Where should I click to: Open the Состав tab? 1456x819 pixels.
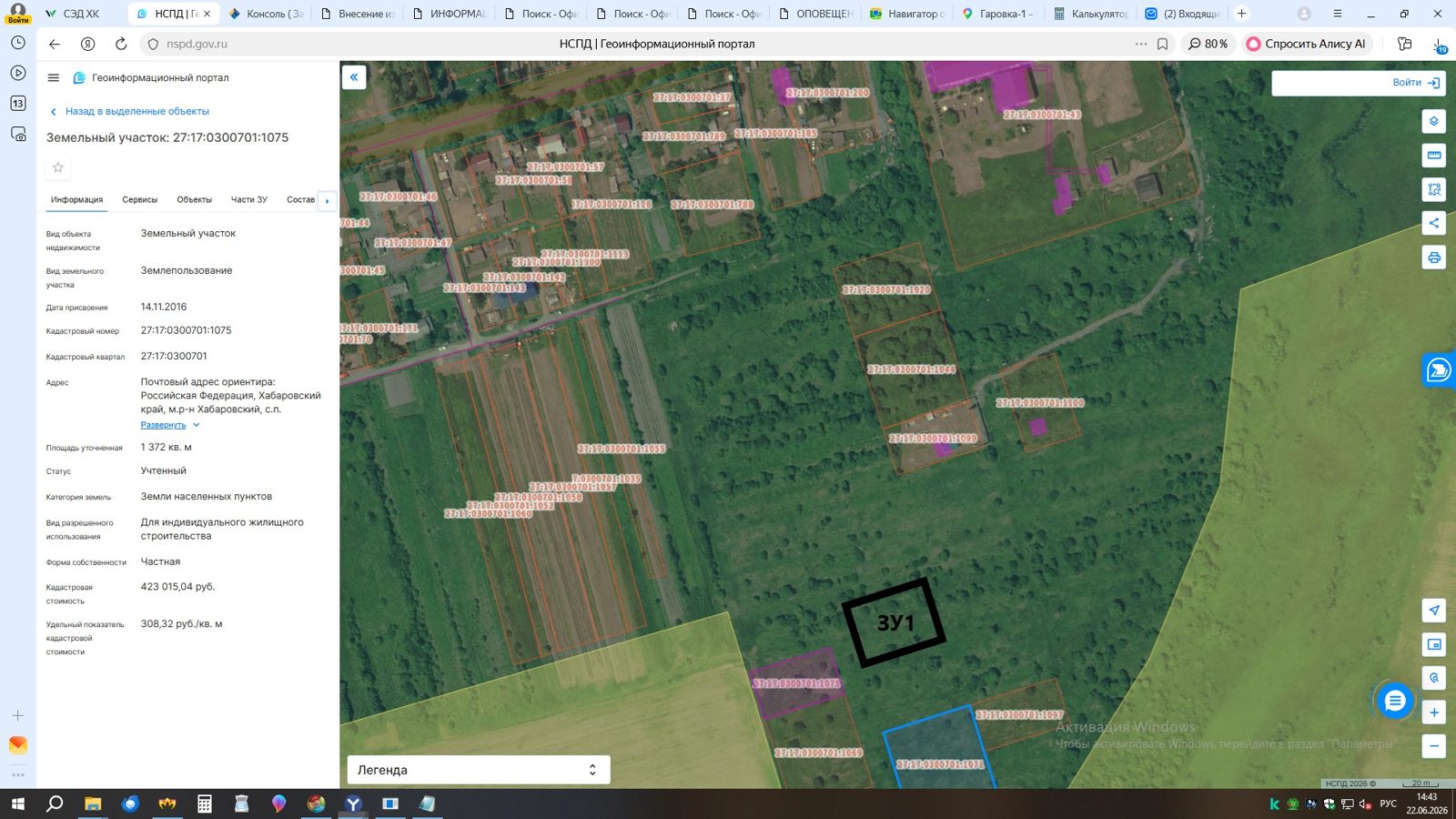coord(300,200)
